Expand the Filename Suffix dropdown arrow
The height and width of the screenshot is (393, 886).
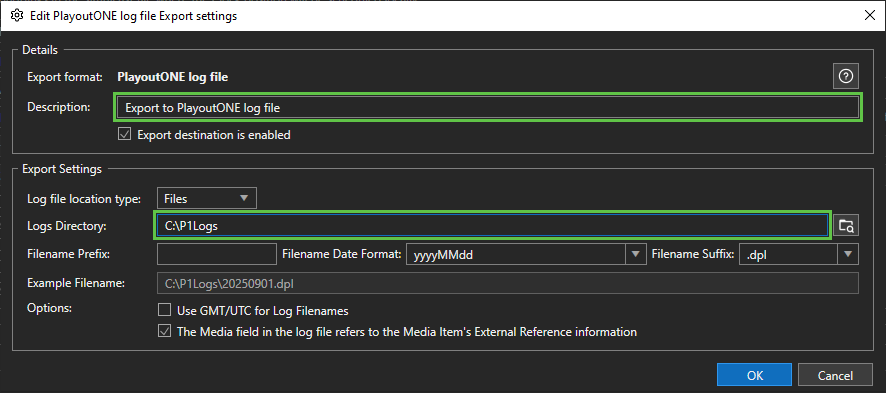pos(848,254)
